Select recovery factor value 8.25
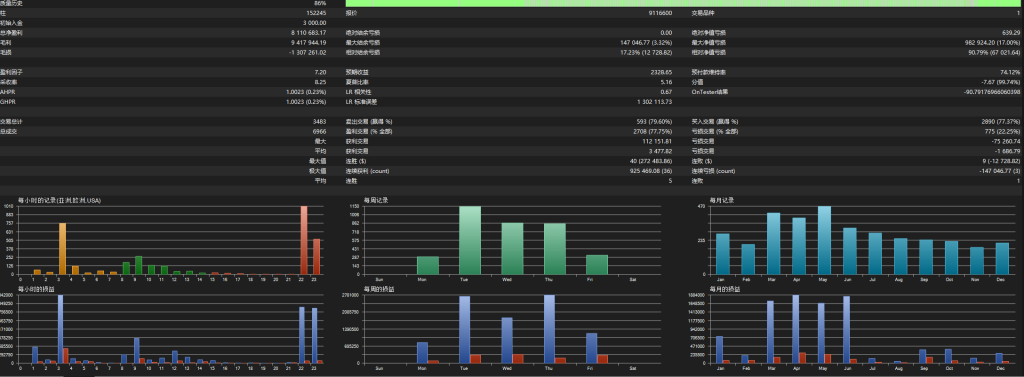Image resolution: width=1024 pixels, height=377 pixels. pos(320,82)
